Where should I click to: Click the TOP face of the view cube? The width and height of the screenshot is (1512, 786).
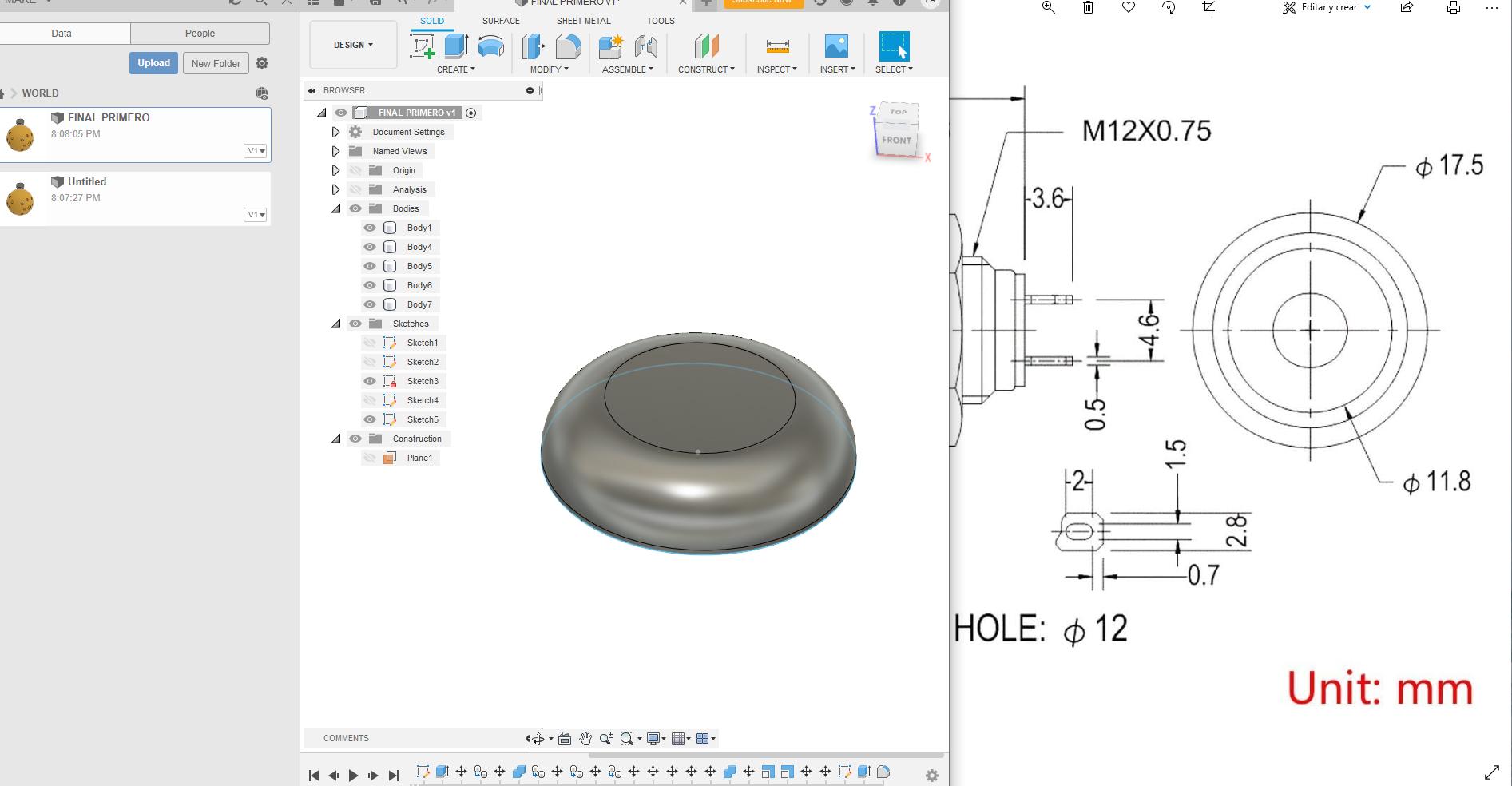[x=898, y=112]
